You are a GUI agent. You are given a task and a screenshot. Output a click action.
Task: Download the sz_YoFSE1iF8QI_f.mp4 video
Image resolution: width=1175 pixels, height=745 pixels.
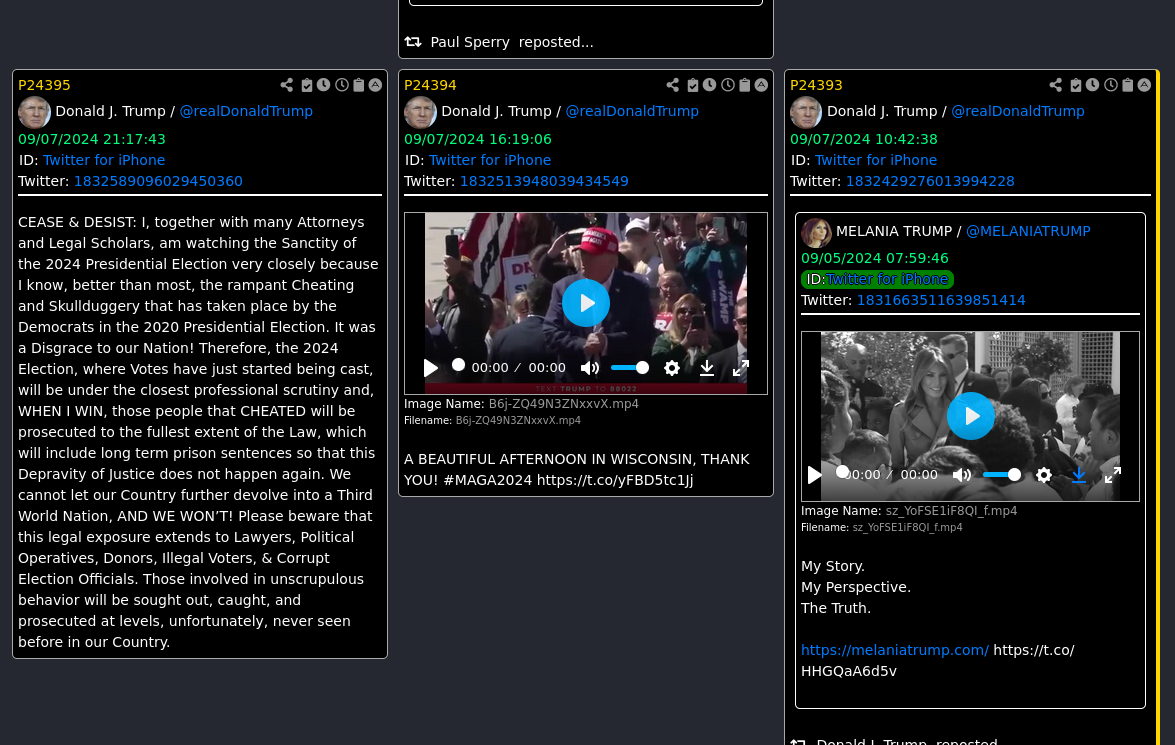click(x=1079, y=475)
